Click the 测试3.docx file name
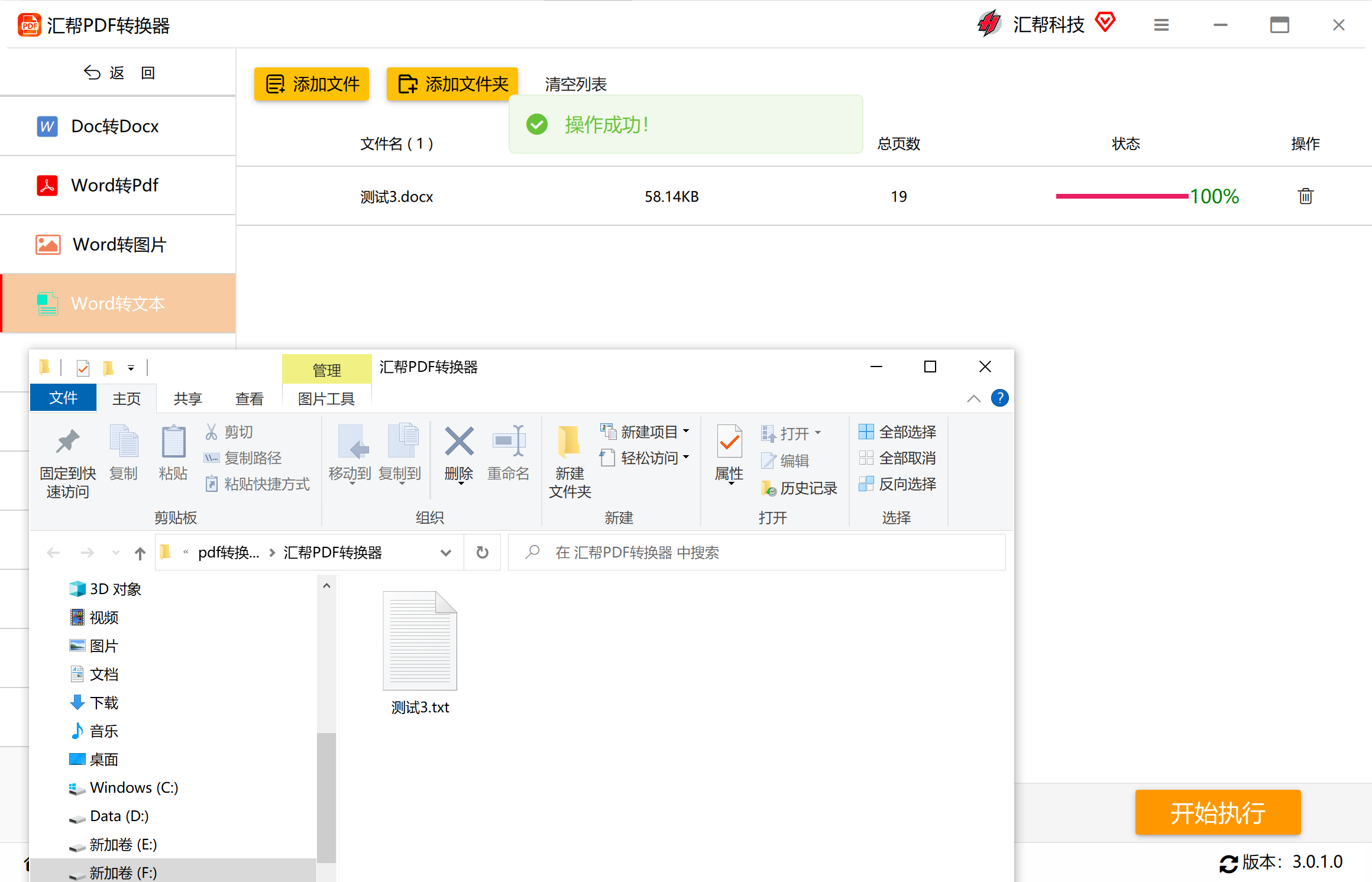The width and height of the screenshot is (1372, 882). coord(397,197)
